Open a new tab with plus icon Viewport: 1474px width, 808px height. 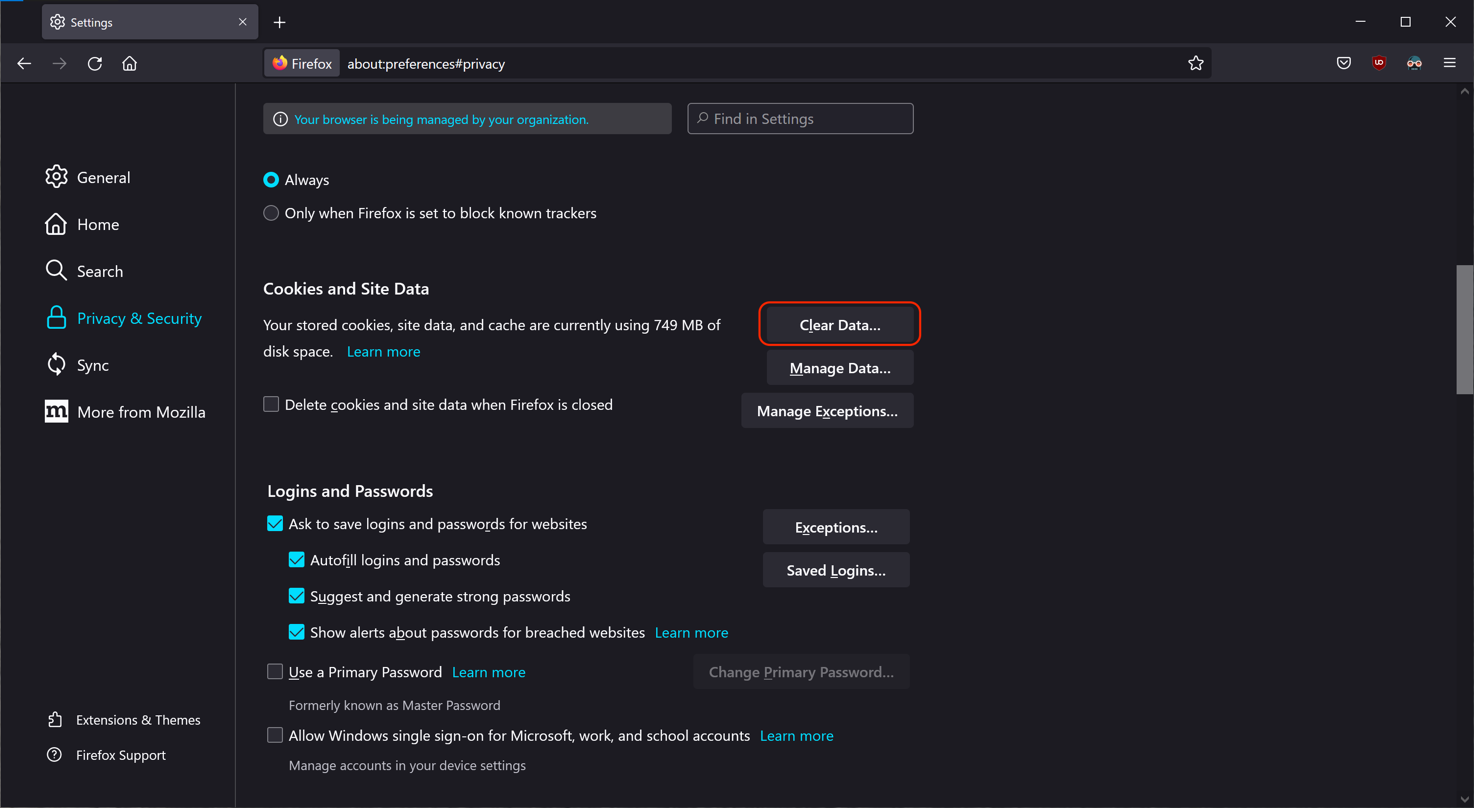tap(280, 22)
